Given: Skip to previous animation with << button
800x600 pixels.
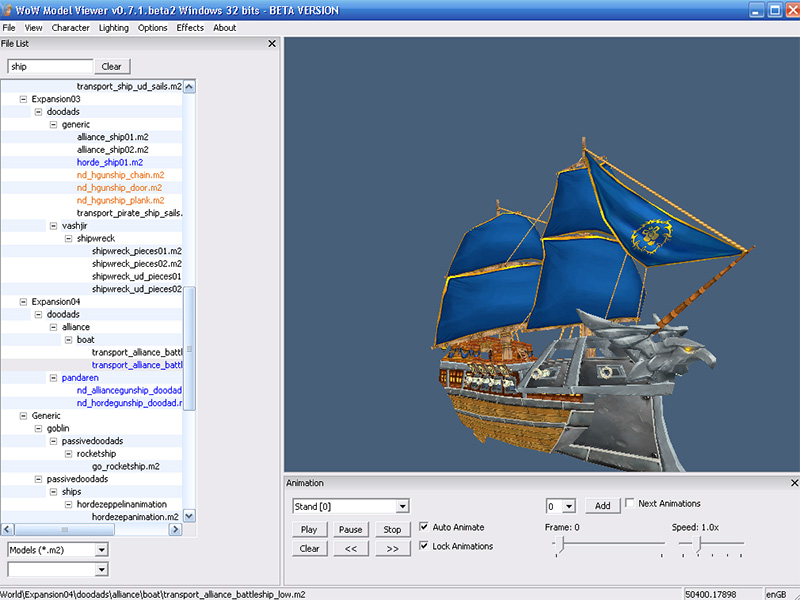Looking at the screenshot, I should pyautogui.click(x=351, y=549).
